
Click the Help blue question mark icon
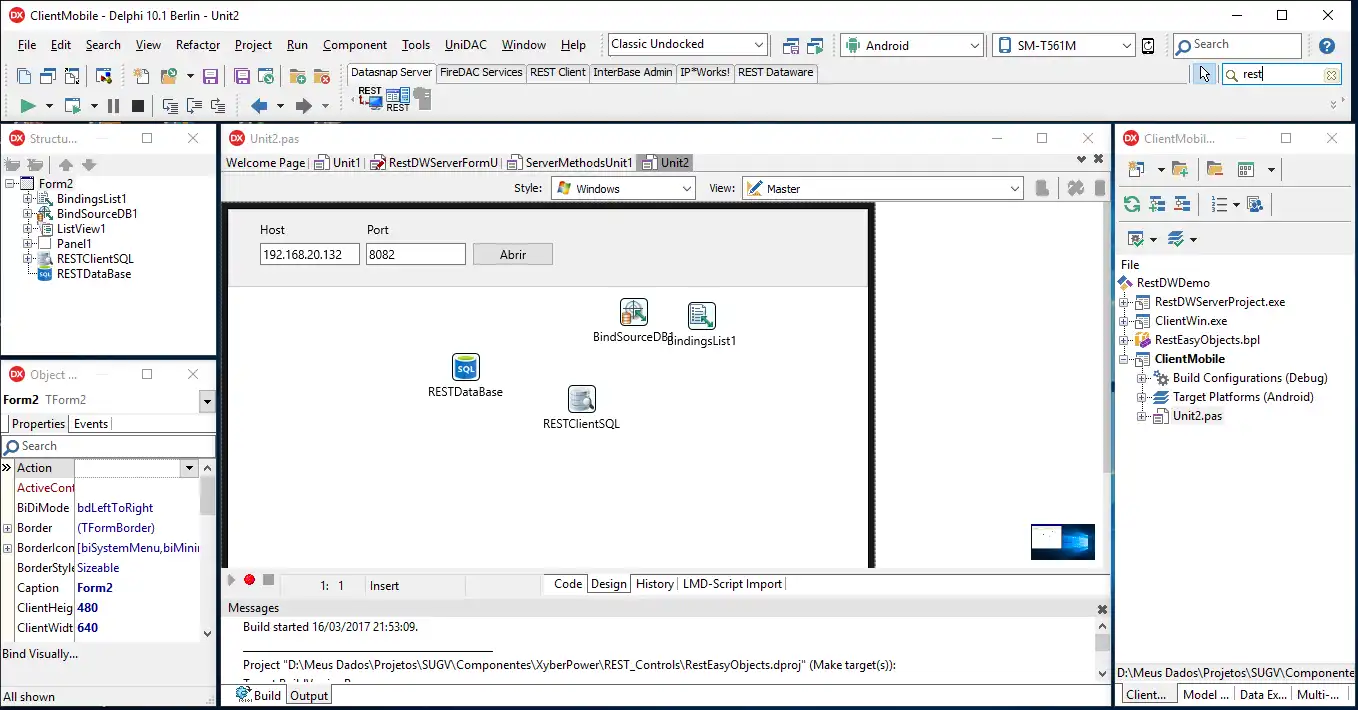pos(1327,45)
